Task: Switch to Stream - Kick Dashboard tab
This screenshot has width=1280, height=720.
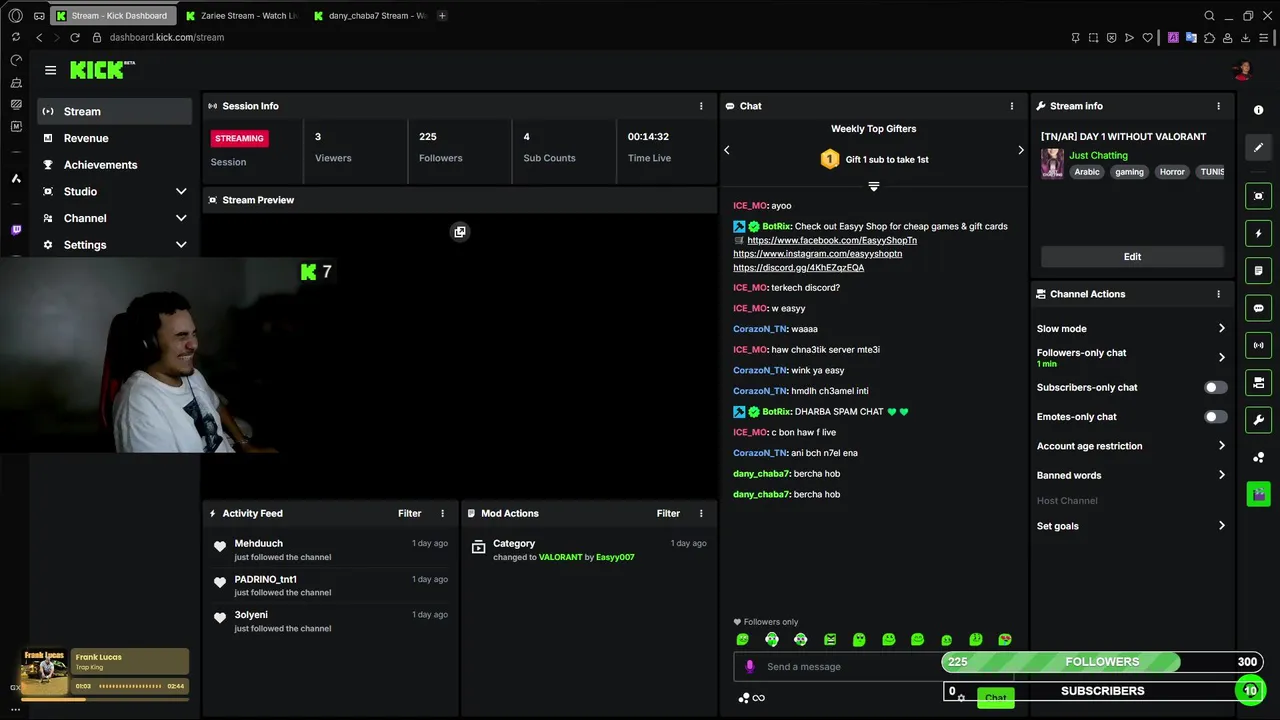Action: (114, 16)
